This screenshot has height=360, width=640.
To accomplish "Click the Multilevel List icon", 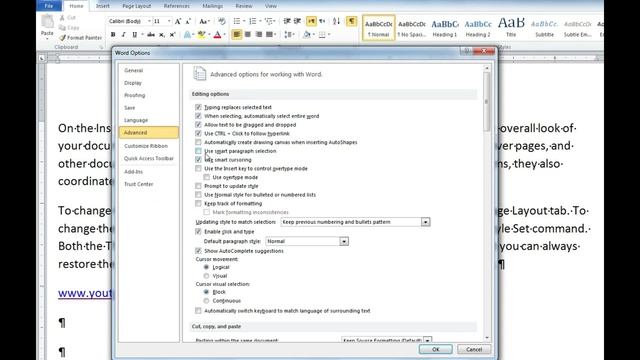I will [x=269, y=21].
